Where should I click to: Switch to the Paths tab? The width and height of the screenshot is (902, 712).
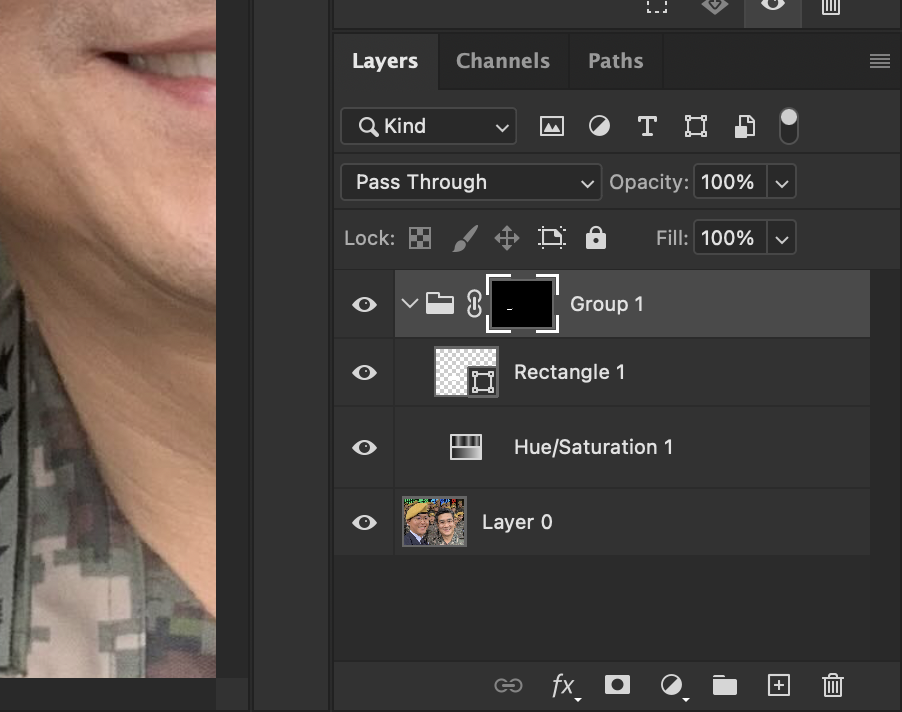(616, 61)
